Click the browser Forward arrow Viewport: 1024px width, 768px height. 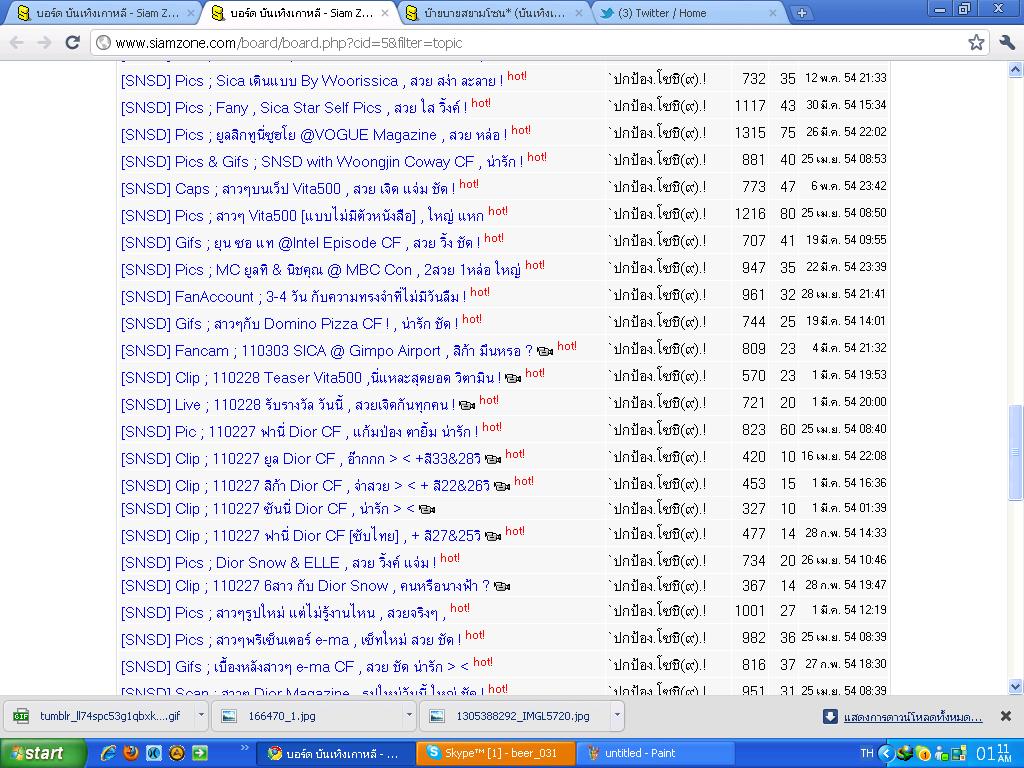point(44,43)
